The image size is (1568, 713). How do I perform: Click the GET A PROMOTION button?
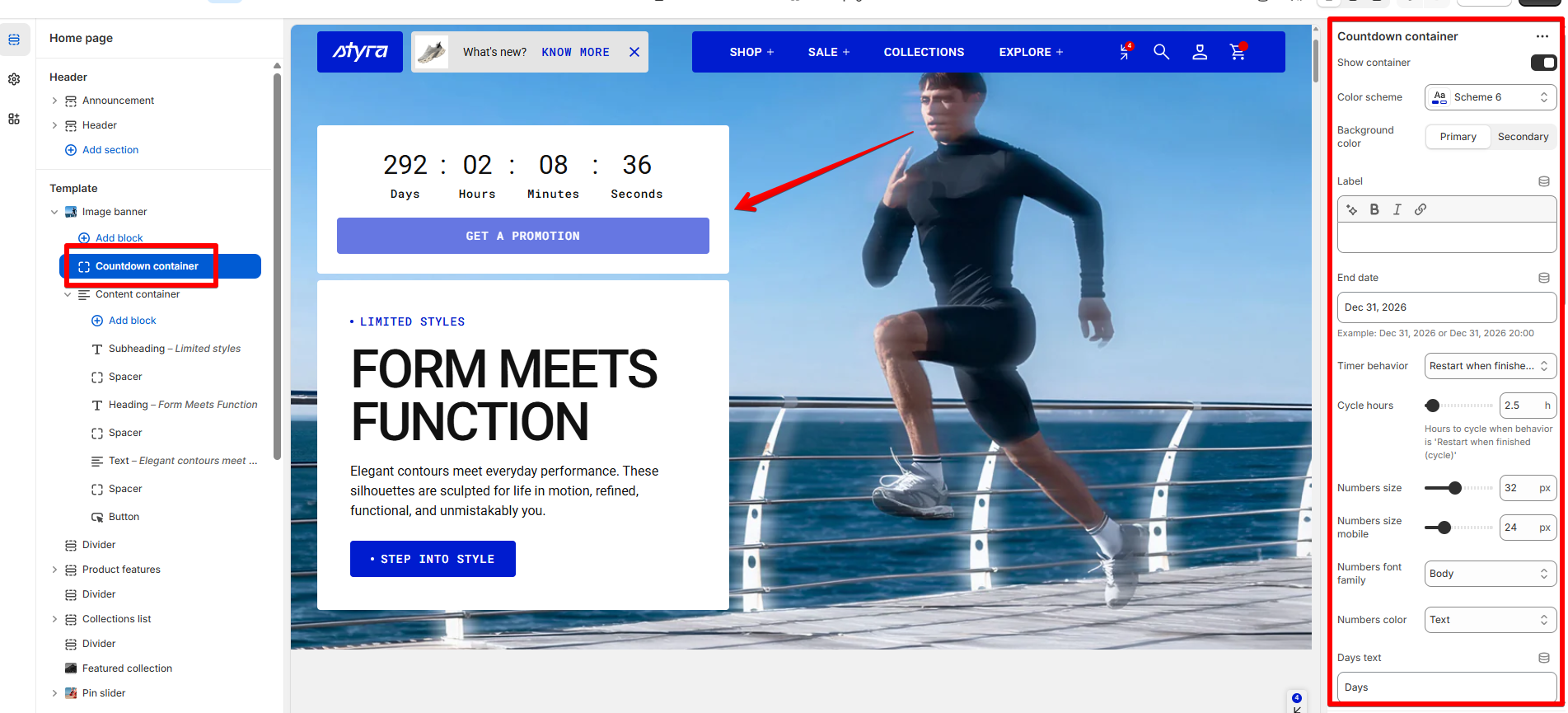(523, 236)
